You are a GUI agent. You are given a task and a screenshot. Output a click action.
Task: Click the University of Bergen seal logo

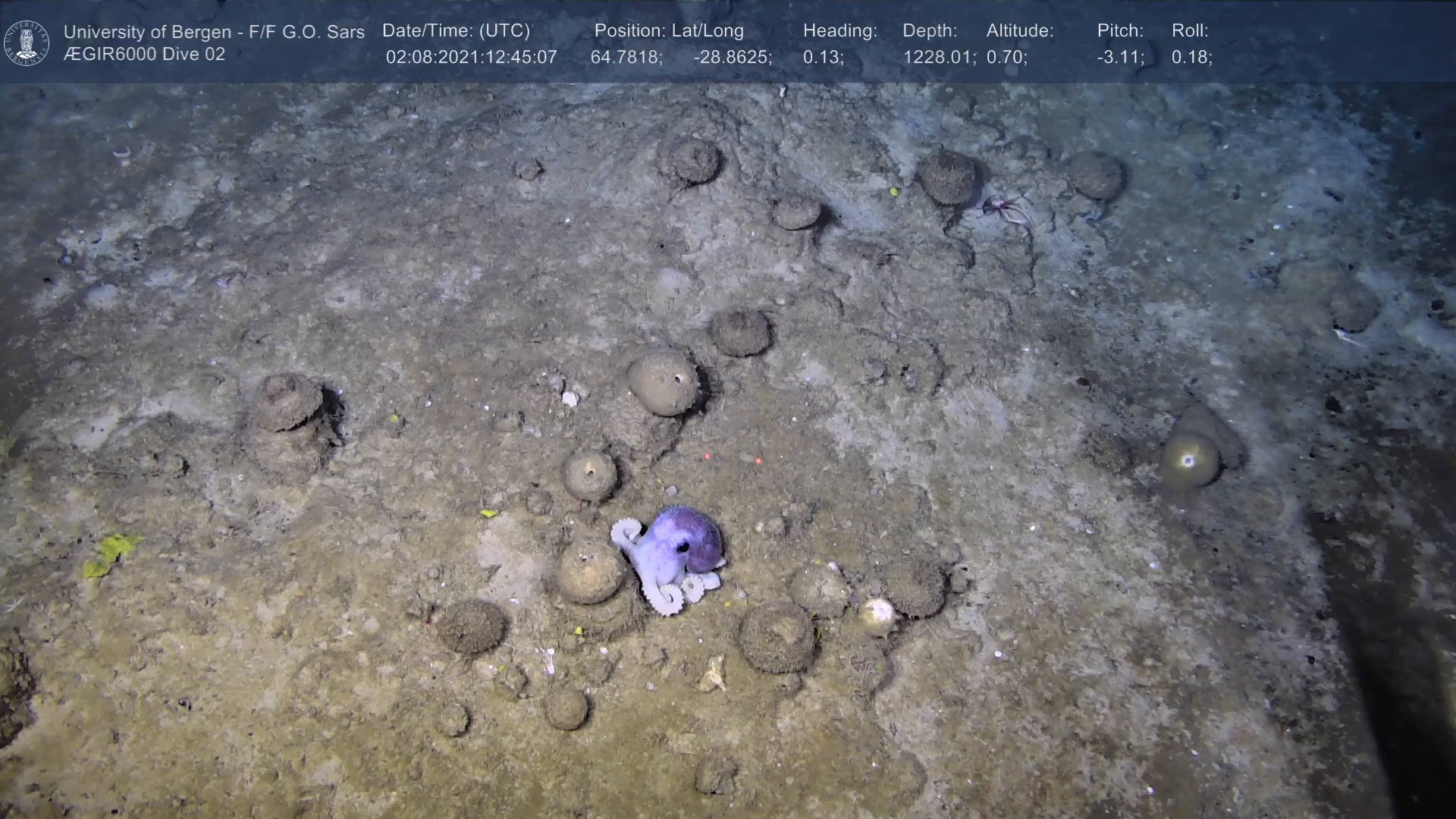[27, 42]
